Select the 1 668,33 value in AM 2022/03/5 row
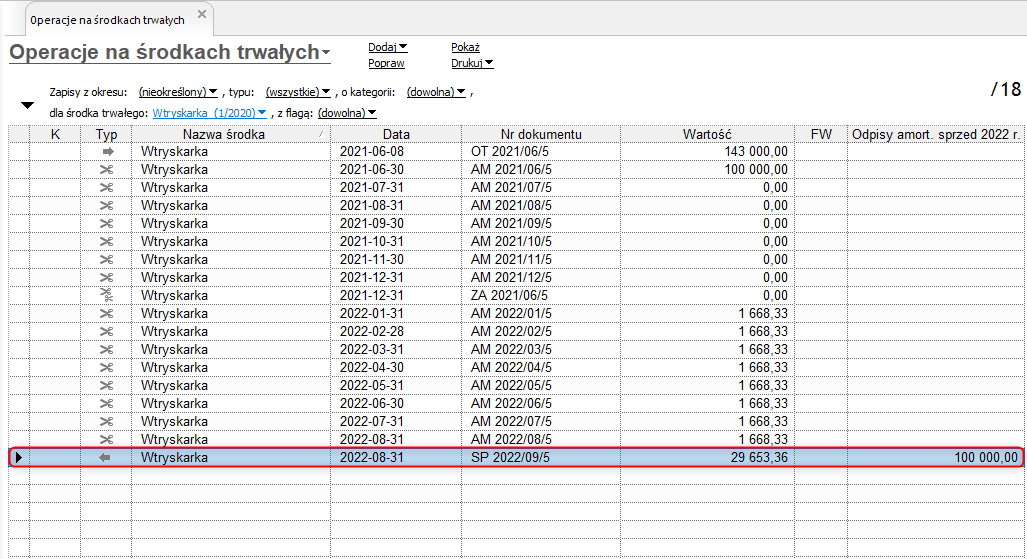Screen dimensions: 1027x559 point(707,350)
